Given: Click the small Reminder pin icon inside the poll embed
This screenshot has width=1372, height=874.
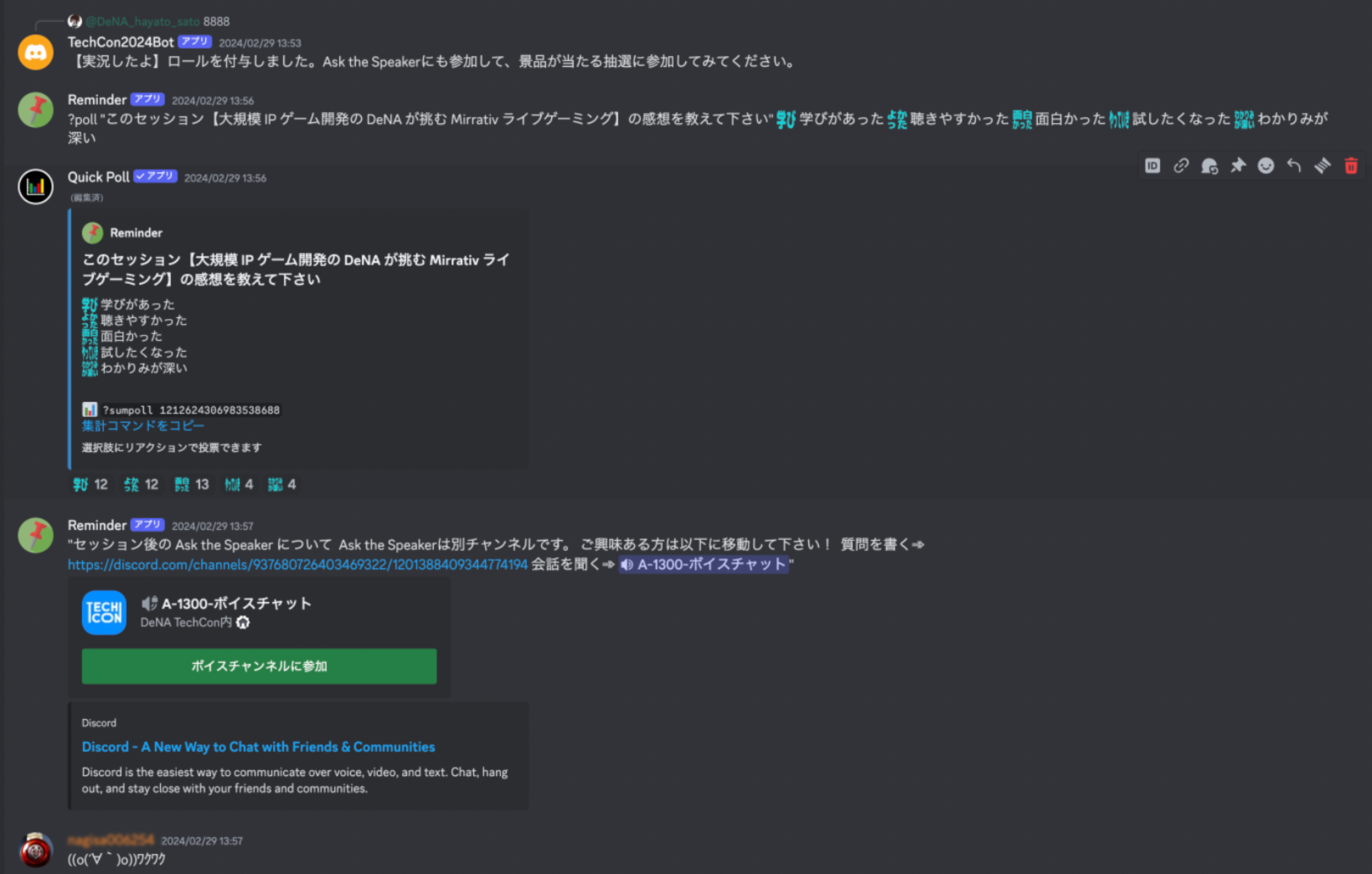Looking at the screenshot, I should tap(92, 232).
